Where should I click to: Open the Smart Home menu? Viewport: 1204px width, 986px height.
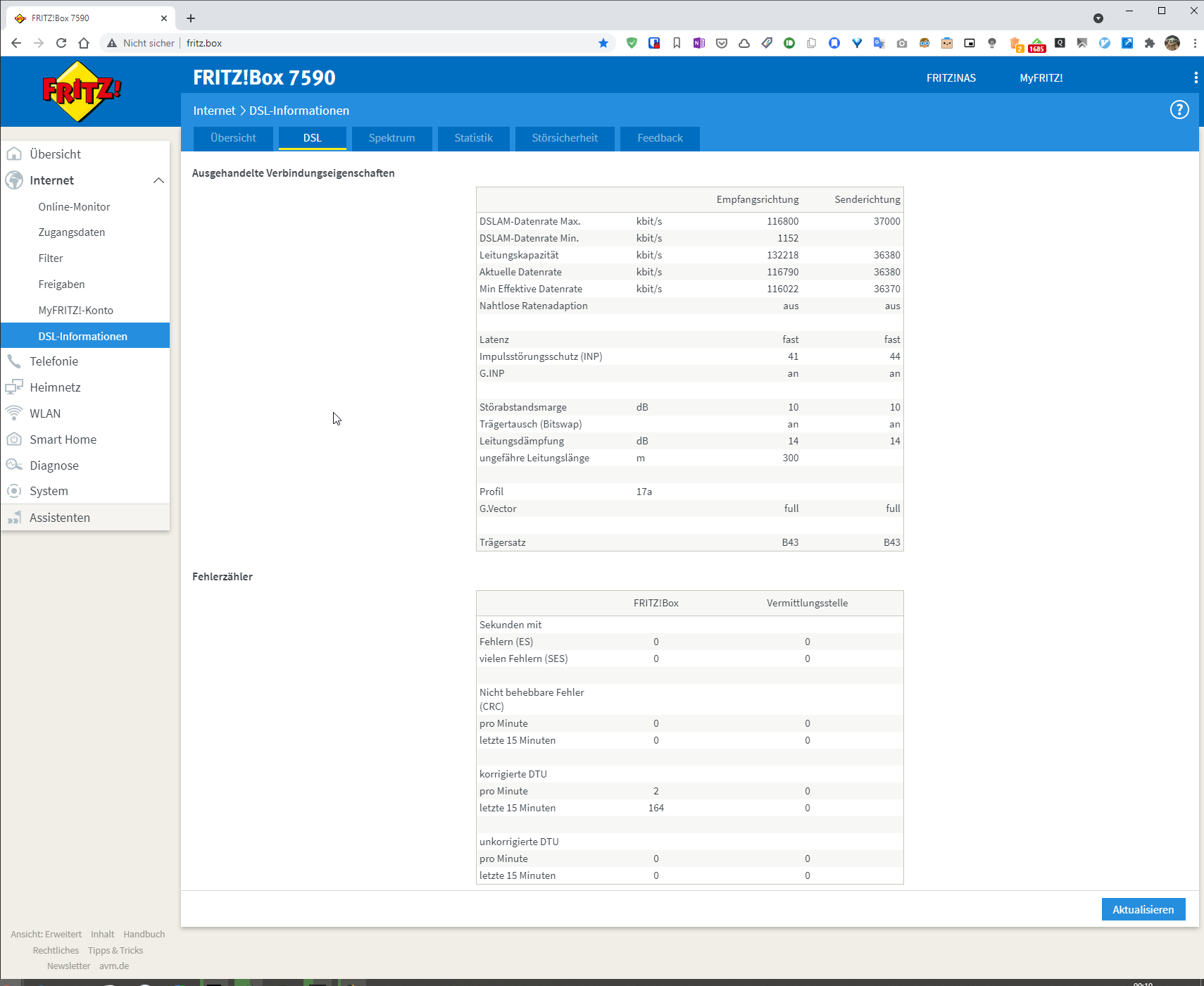[63, 439]
